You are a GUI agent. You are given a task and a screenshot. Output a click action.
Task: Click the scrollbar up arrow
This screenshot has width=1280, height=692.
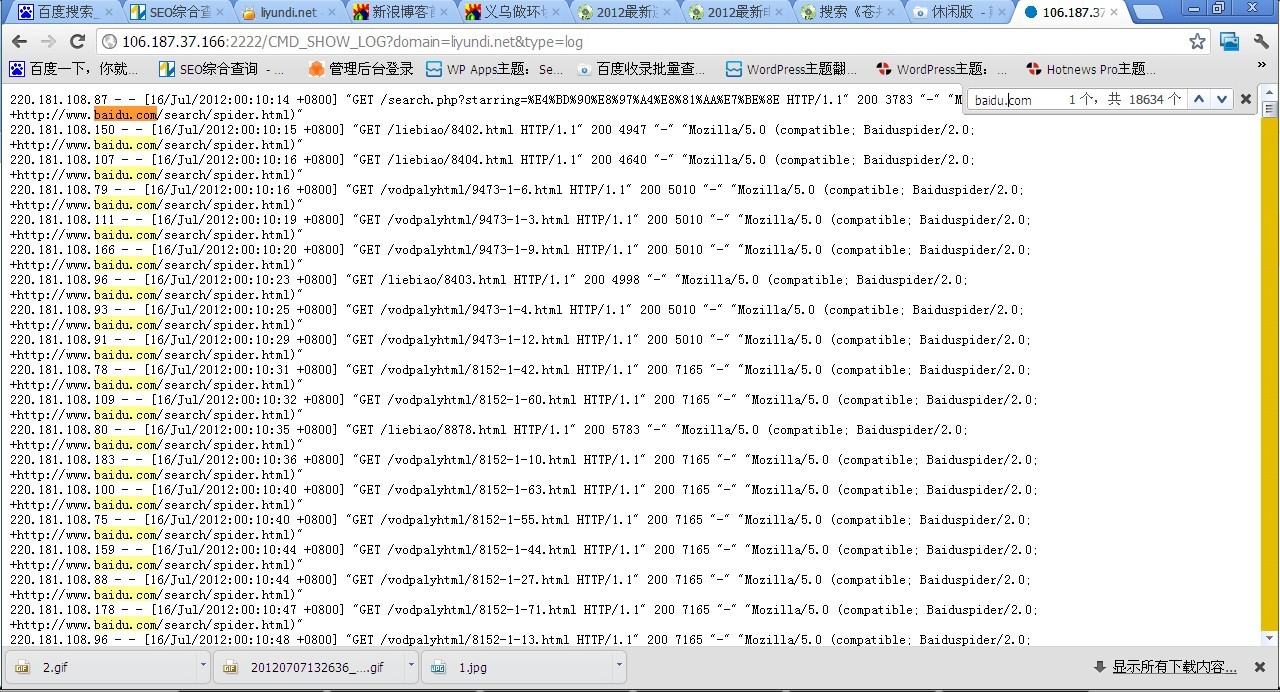tap(1270, 93)
